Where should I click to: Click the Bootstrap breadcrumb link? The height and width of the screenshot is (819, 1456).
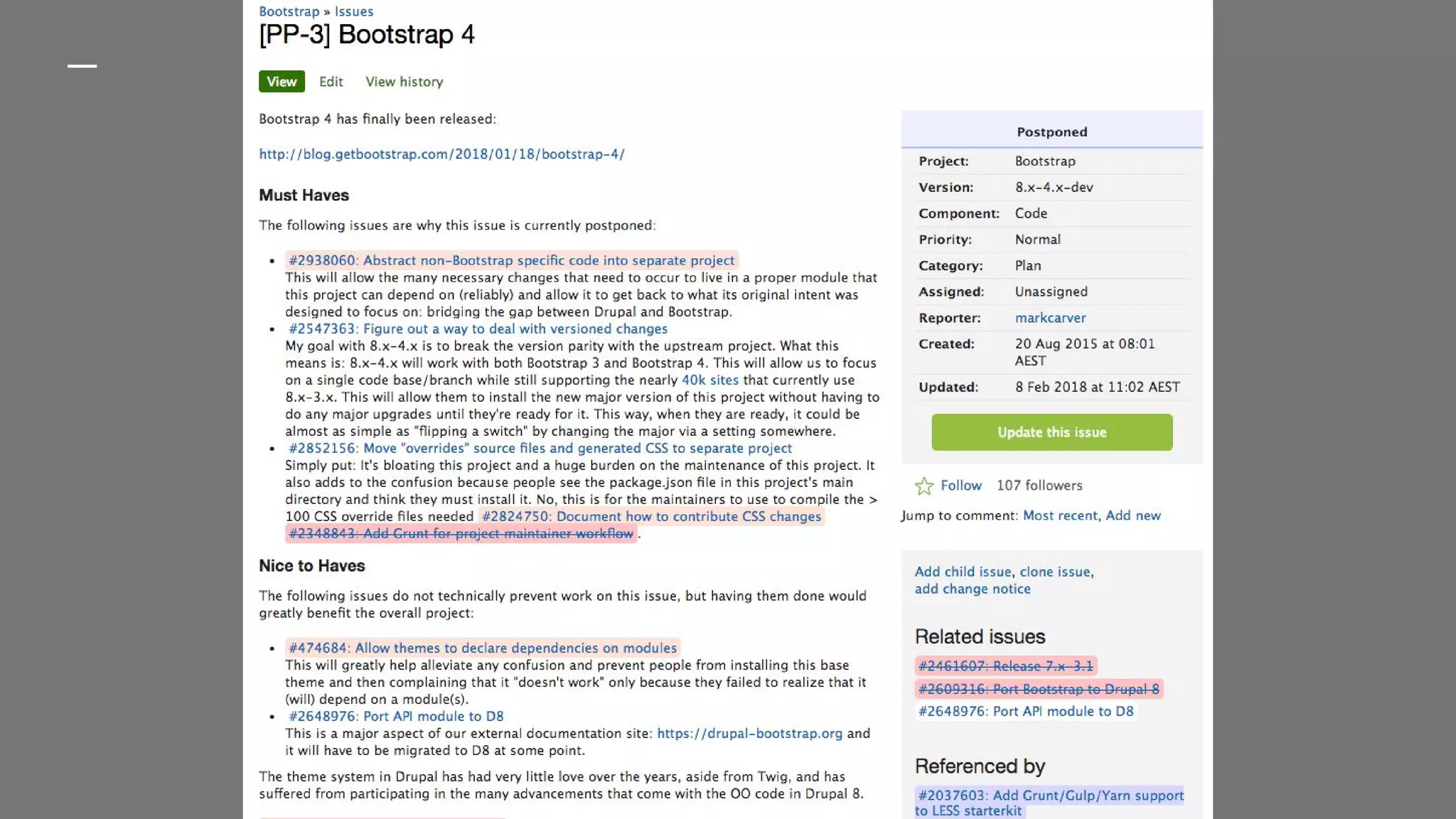[x=289, y=11]
